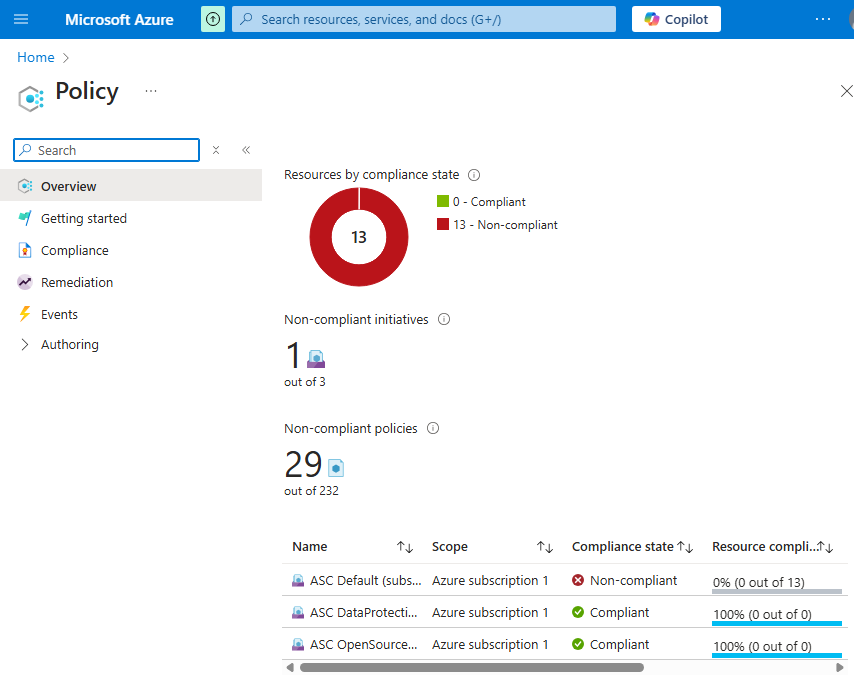The width and height of the screenshot is (854, 675).
Task: Click the Getting started flag icon
Action: [25, 218]
